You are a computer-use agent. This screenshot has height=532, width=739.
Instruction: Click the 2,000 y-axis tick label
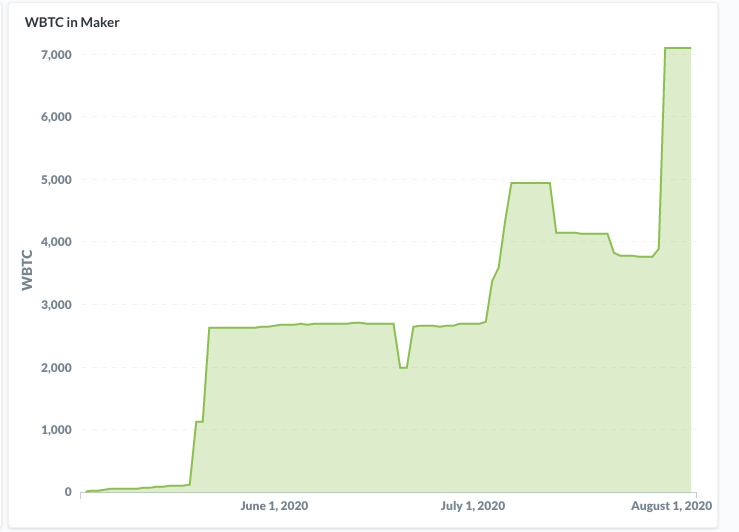tap(54, 368)
